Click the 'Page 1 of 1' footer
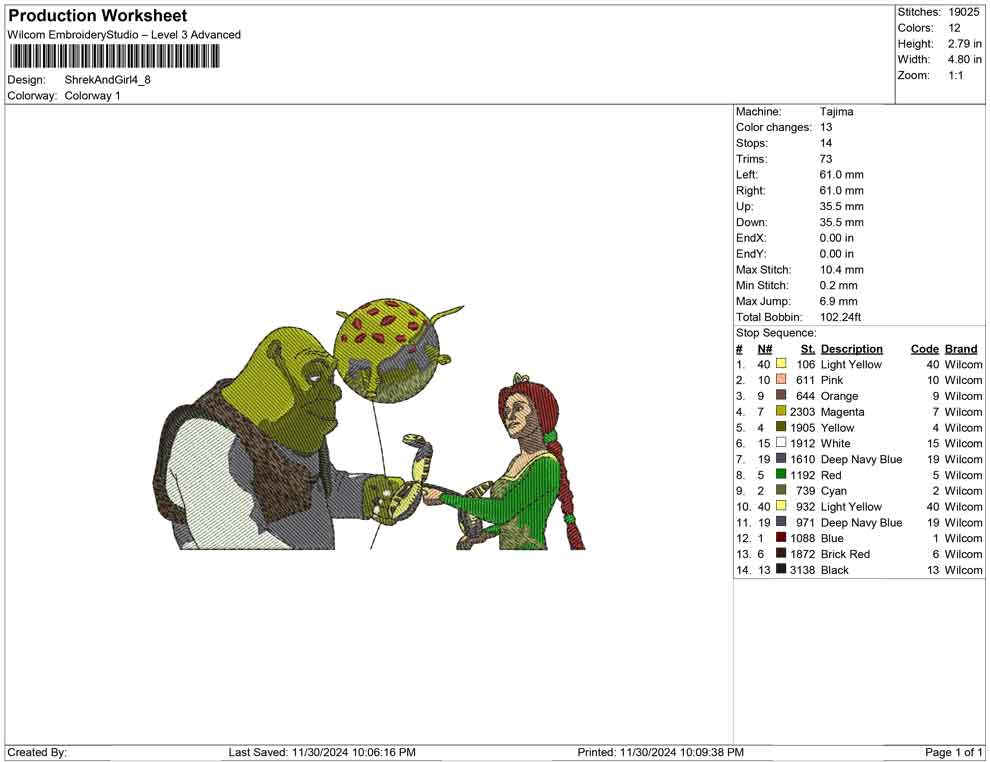990x762 pixels. (953, 752)
